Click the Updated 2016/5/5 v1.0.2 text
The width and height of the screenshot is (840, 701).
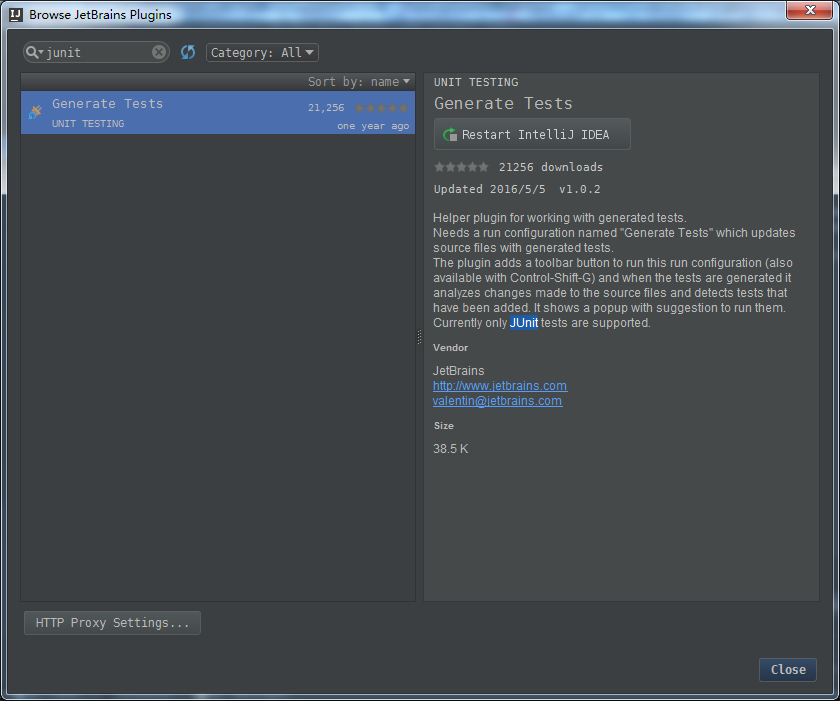coord(517,189)
